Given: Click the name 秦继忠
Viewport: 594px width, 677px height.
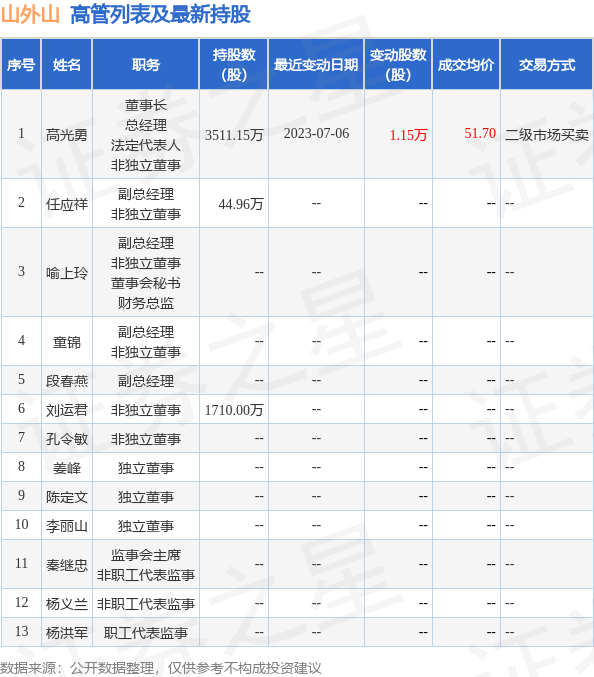Looking at the screenshot, I should 66,565.
